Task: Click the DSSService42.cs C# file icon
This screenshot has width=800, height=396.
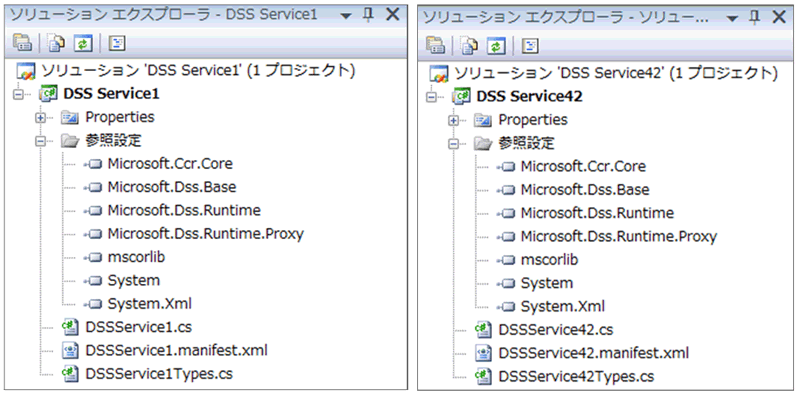Action: pyautogui.click(x=482, y=330)
